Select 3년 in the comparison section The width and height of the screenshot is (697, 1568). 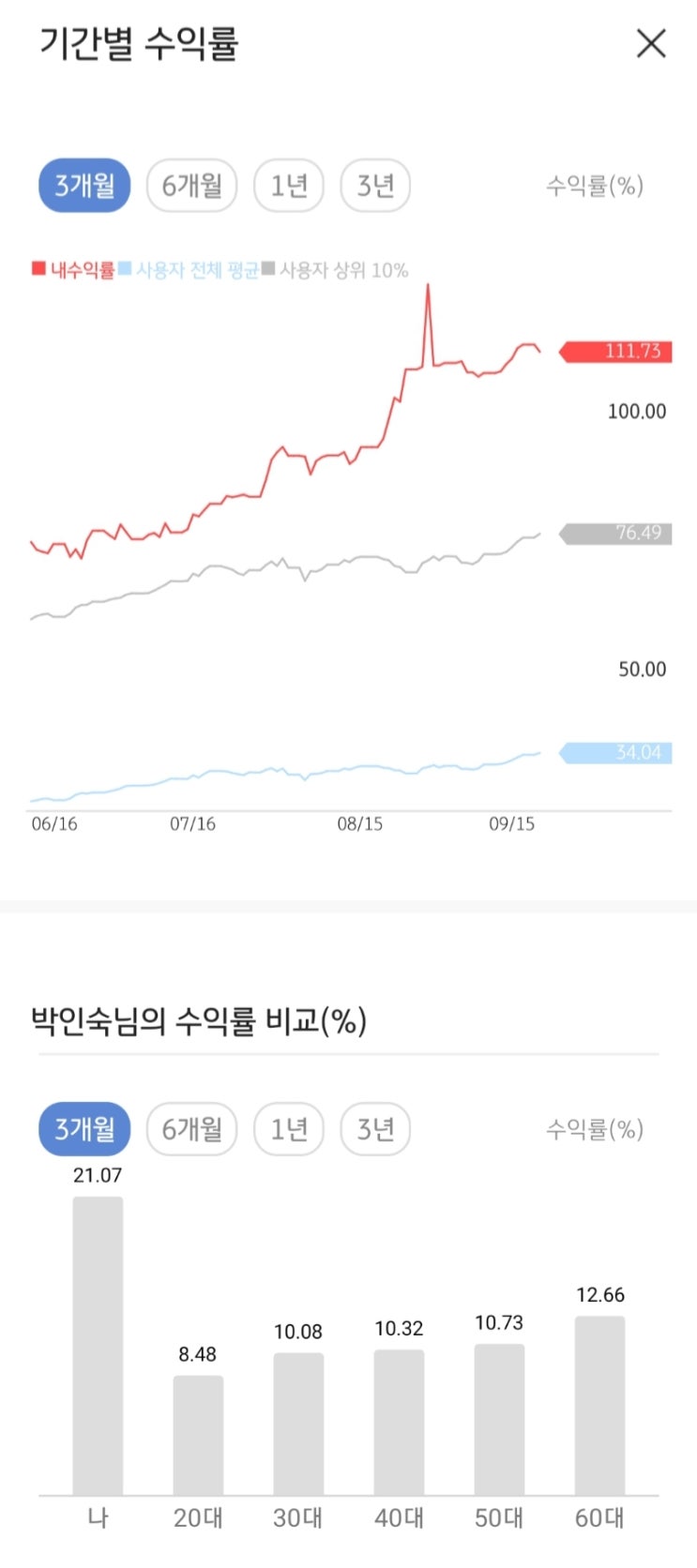[x=375, y=1129]
